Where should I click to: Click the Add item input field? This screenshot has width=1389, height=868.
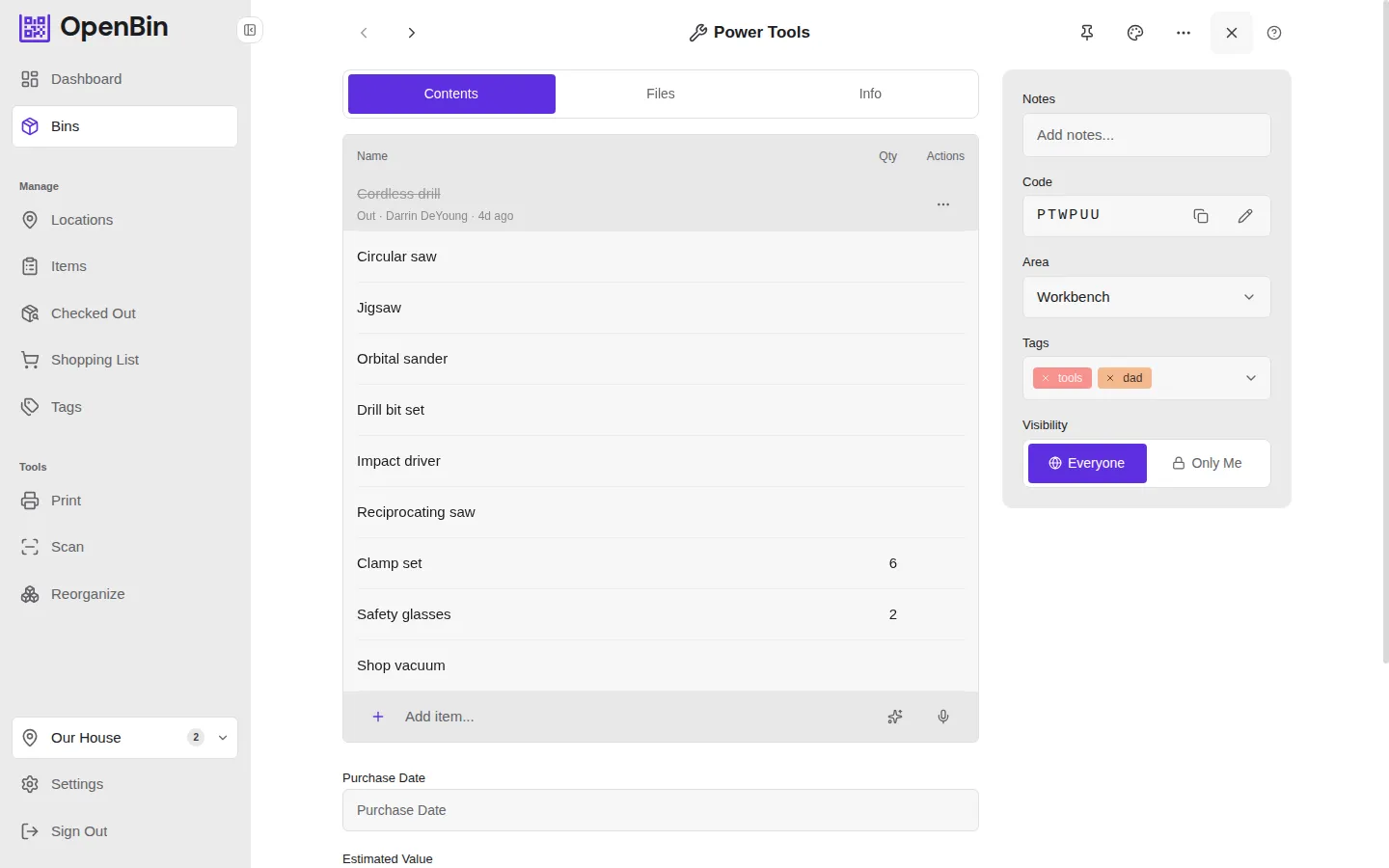[637, 717]
